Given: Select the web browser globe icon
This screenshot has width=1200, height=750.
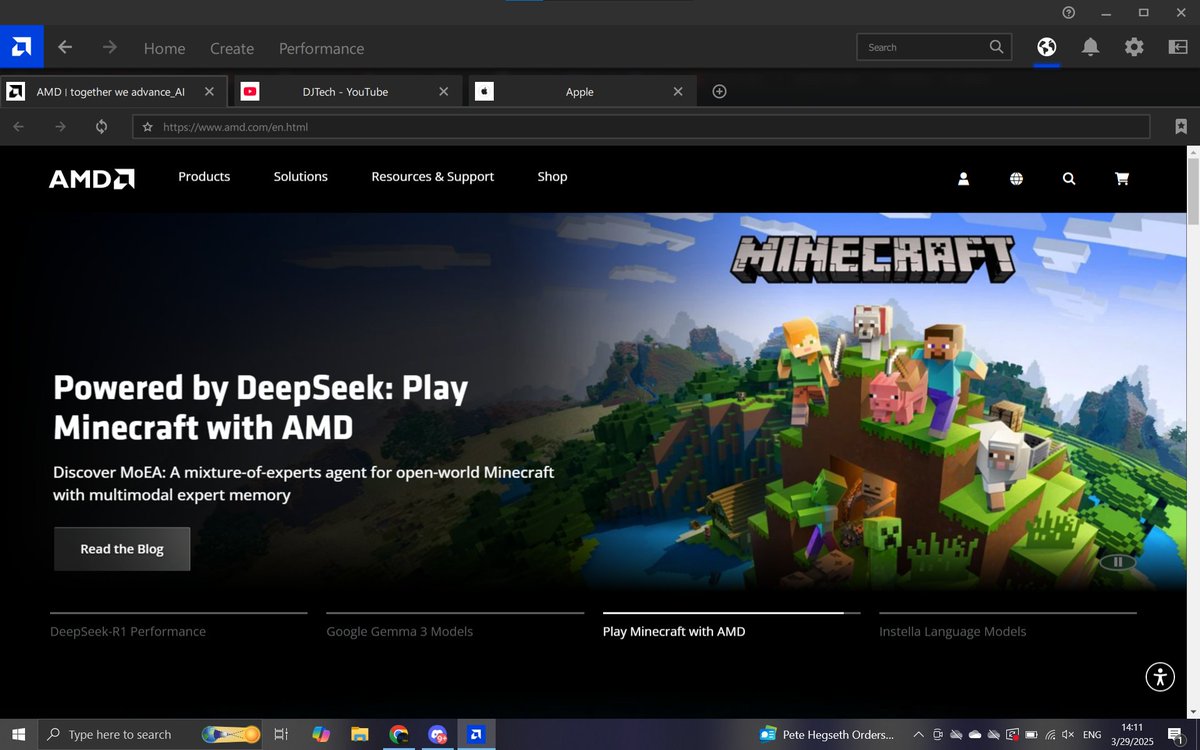Looking at the screenshot, I should [x=1047, y=47].
